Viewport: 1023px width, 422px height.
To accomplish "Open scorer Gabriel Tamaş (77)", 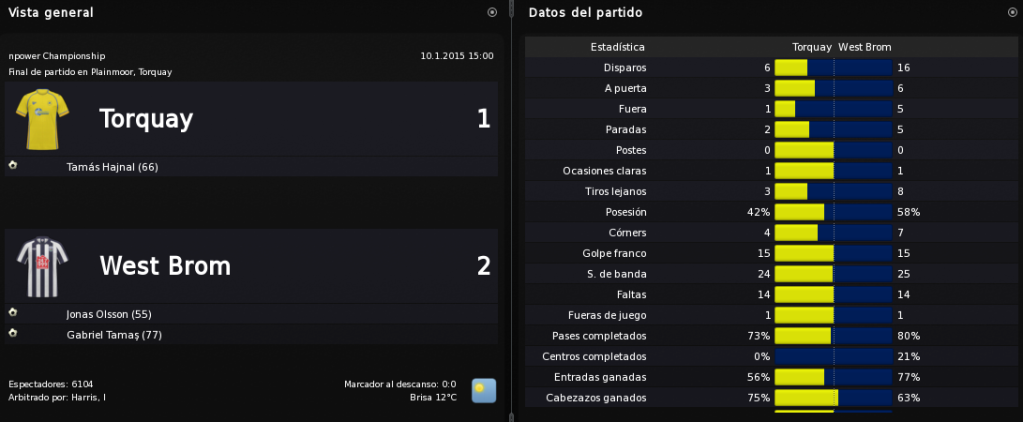I will click(114, 335).
